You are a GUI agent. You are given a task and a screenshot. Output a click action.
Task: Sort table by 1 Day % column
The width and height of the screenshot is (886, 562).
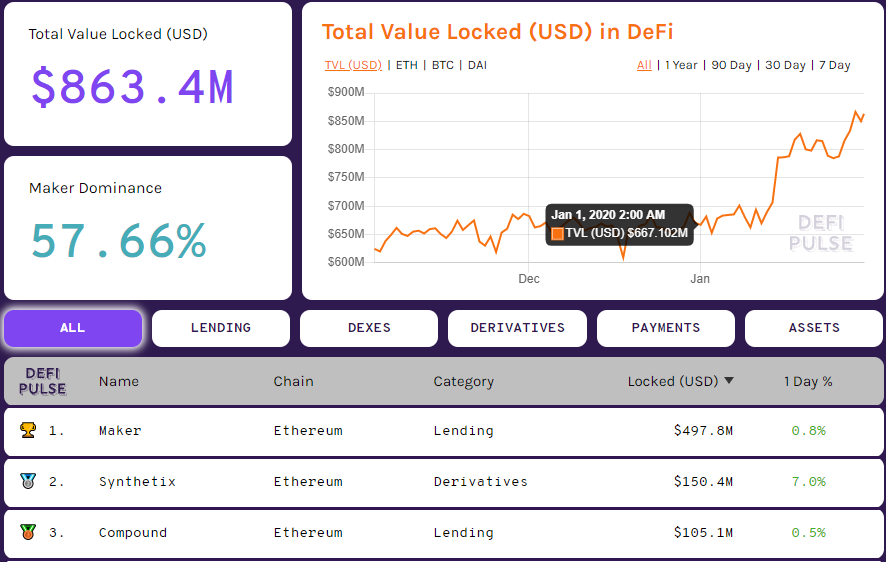coord(808,381)
